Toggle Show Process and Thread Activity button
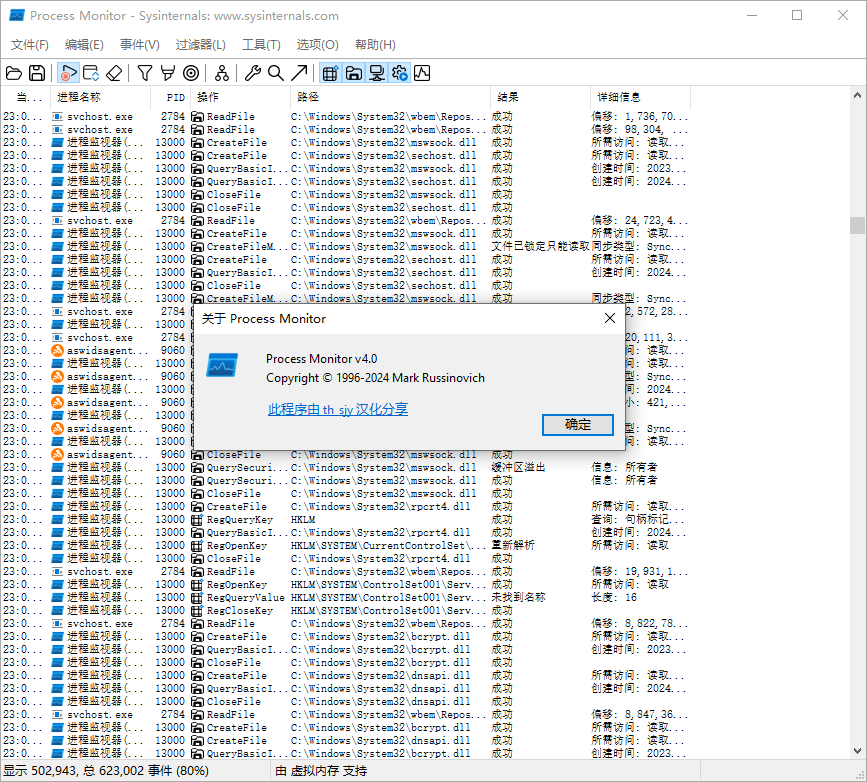867x782 pixels. (x=399, y=73)
